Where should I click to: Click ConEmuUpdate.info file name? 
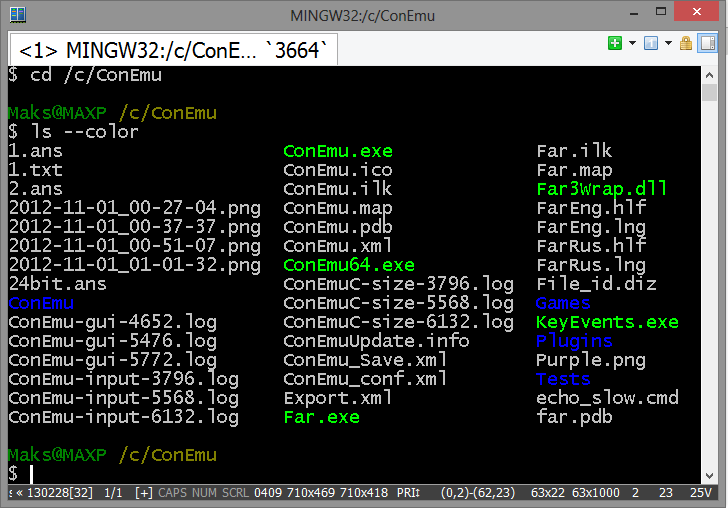click(376, 341)
